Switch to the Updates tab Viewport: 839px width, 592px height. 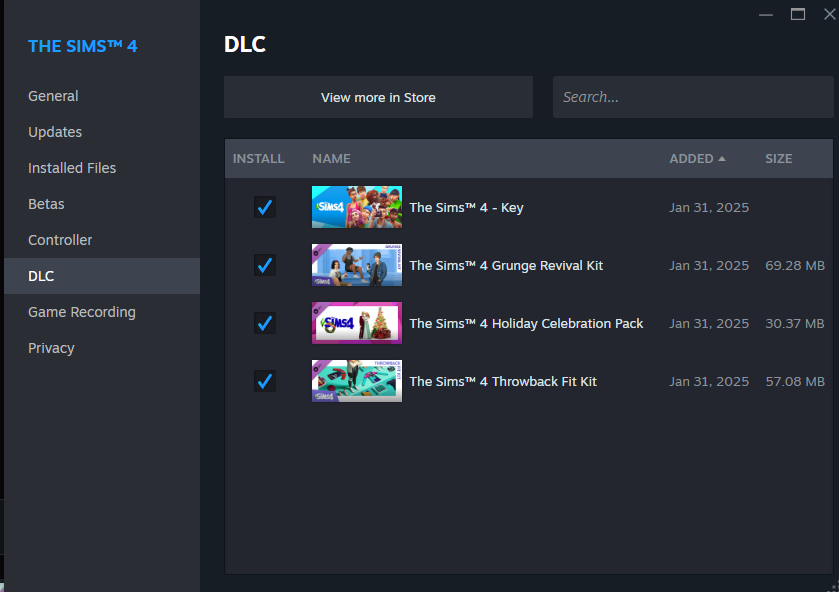(x=102, y=132)
